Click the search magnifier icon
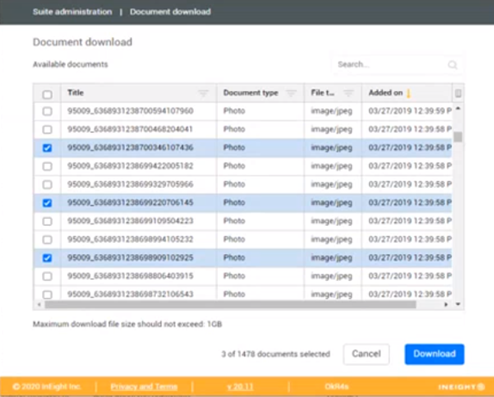Image resolution: width=494 pixels, height=397 pixels. click(452, 64)
